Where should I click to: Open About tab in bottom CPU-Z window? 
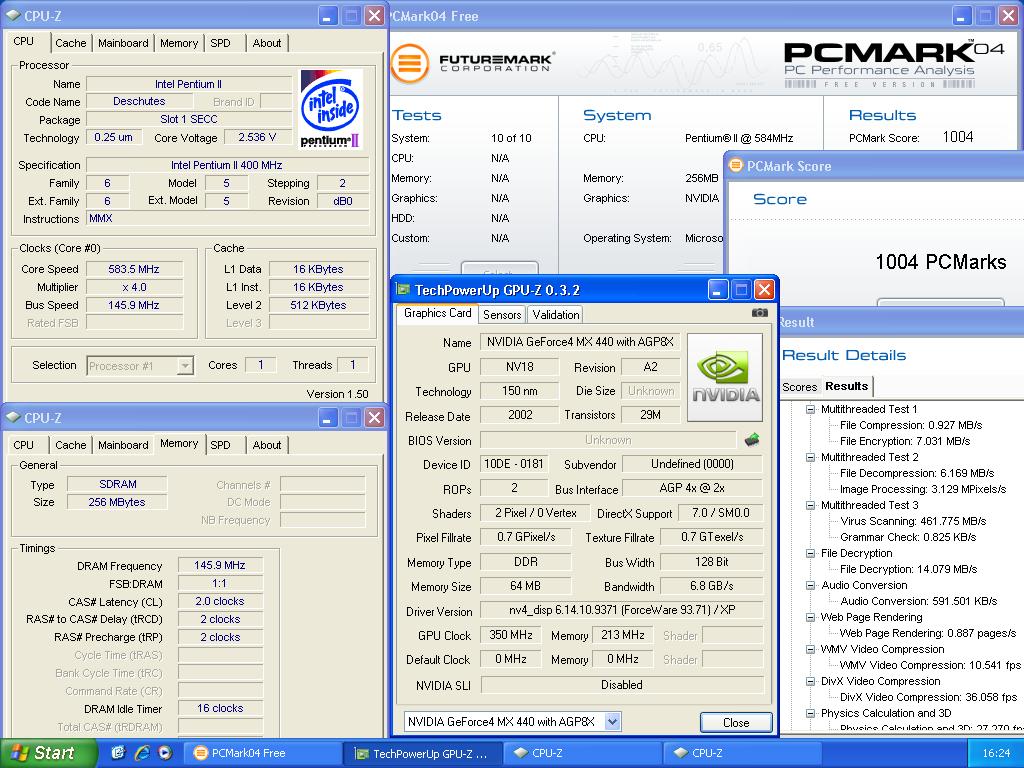(x=266, y=445)
